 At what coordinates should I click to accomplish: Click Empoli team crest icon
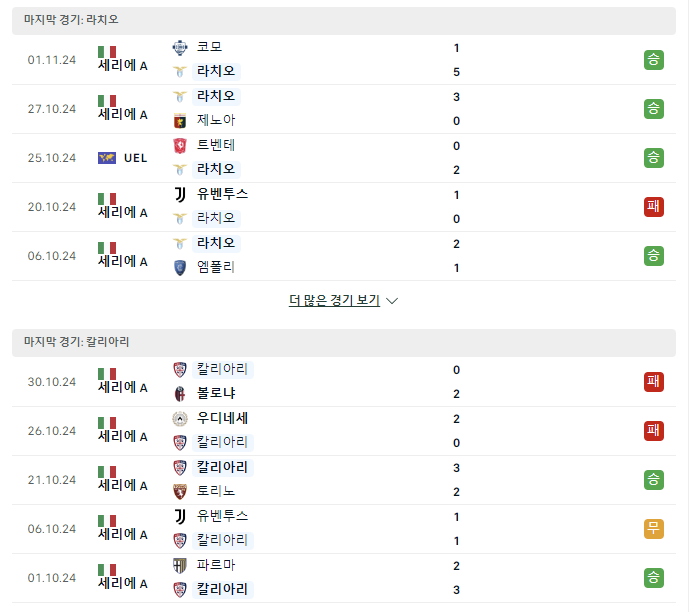[x=180, y=267]
